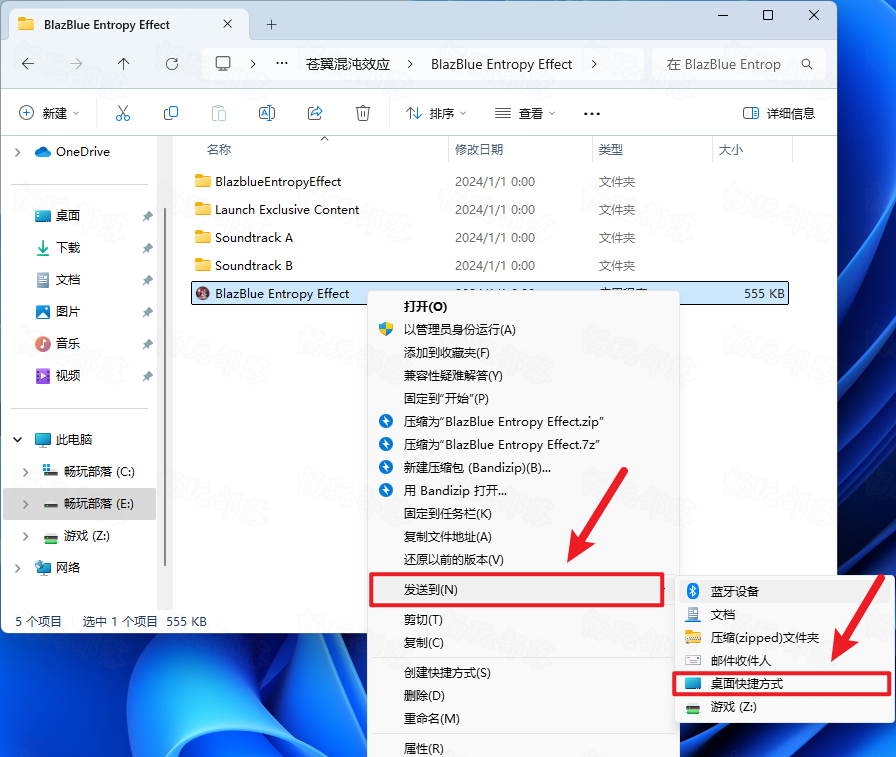Open the 新建 dropdown
The image size is (896, 757).
49,113
